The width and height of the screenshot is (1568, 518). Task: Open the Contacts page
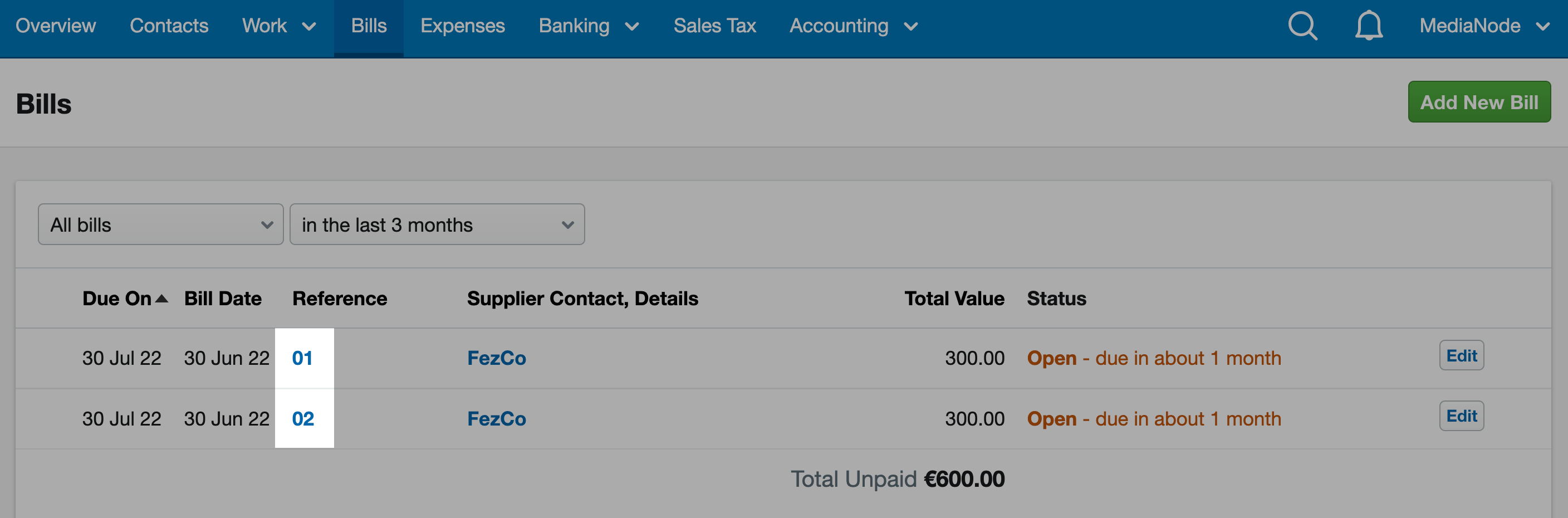coord(169,26)
